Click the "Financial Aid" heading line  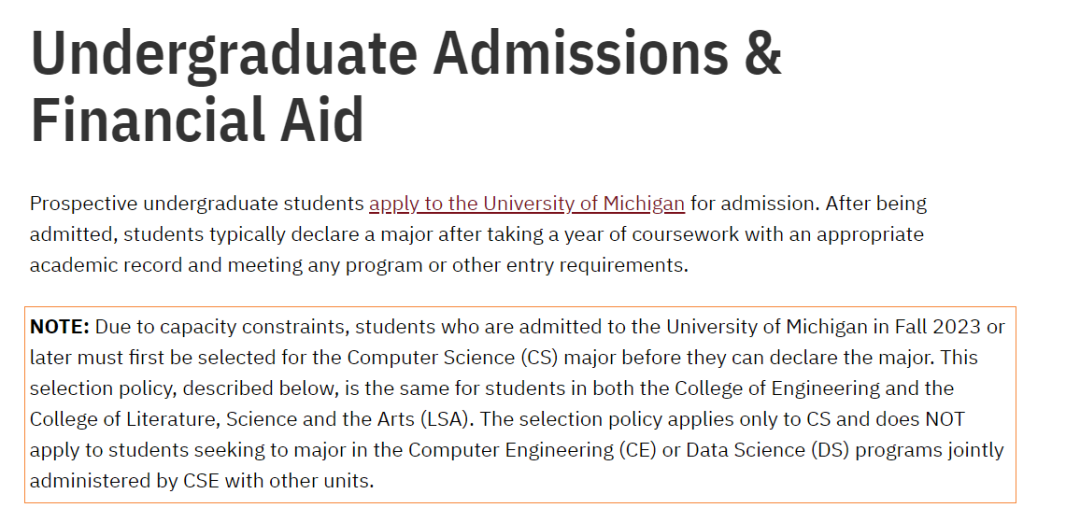197,120
